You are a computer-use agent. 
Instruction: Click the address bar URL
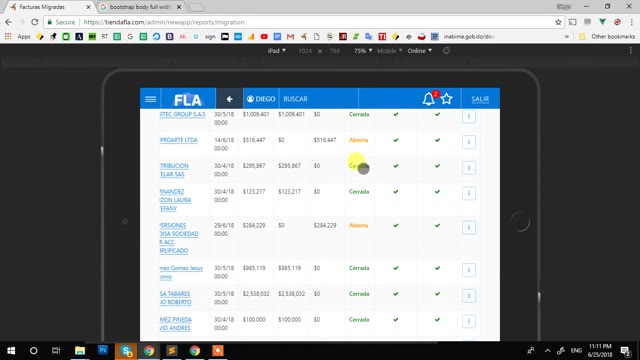coord(164,22)
